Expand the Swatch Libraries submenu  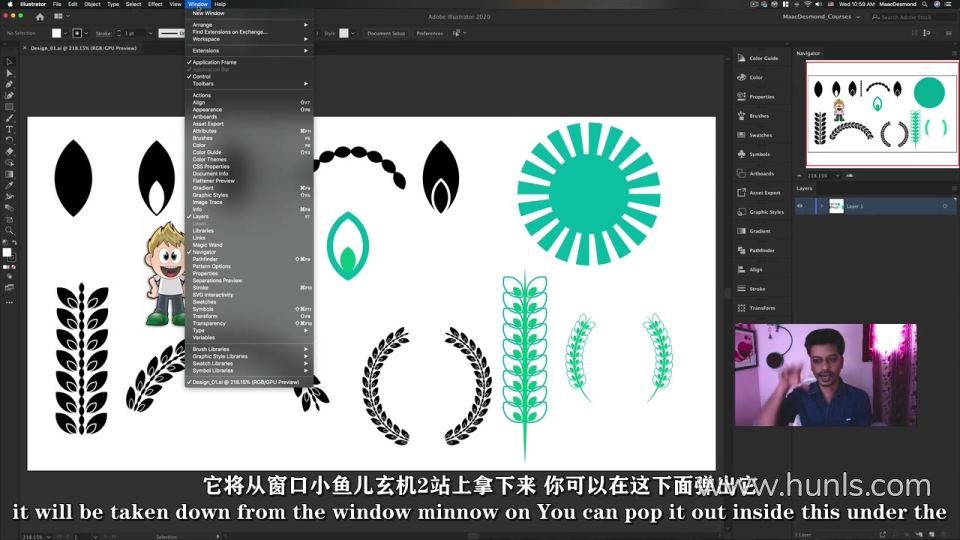[x=249, y=364]
